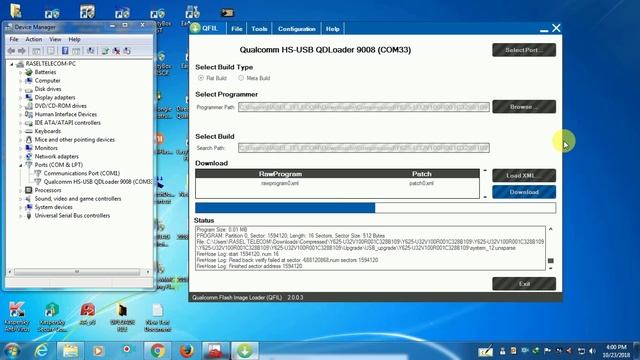Click Browse button for programmer path
Screen dimensions: 640x360
click(524, 107)
